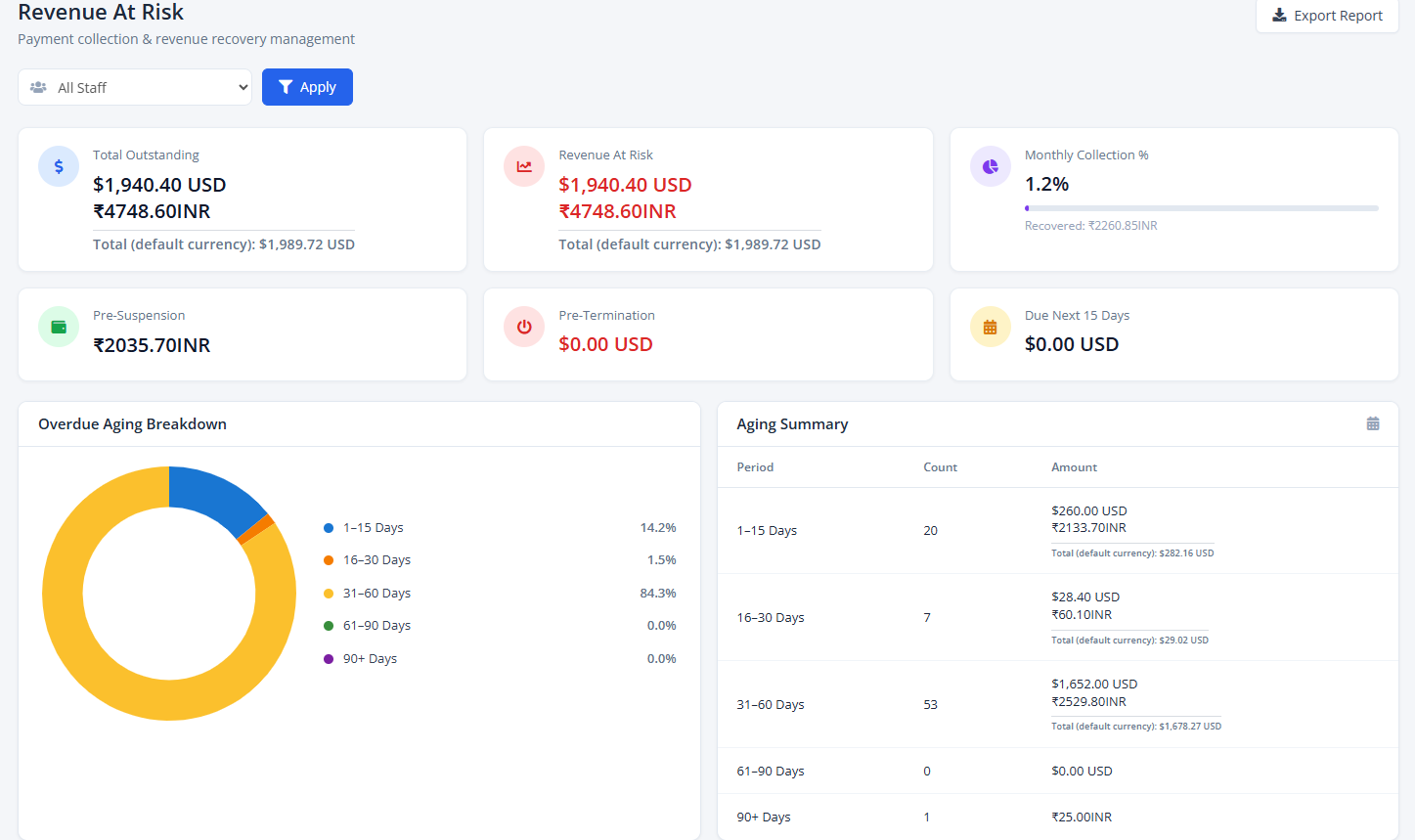1415x840 pixels.
Task: Export the report
Action: (1327, 16)
